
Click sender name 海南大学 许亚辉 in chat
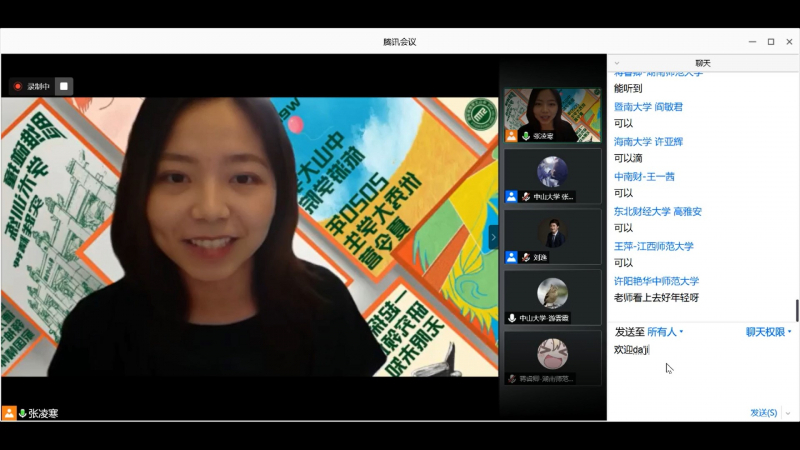click(648, 142)
